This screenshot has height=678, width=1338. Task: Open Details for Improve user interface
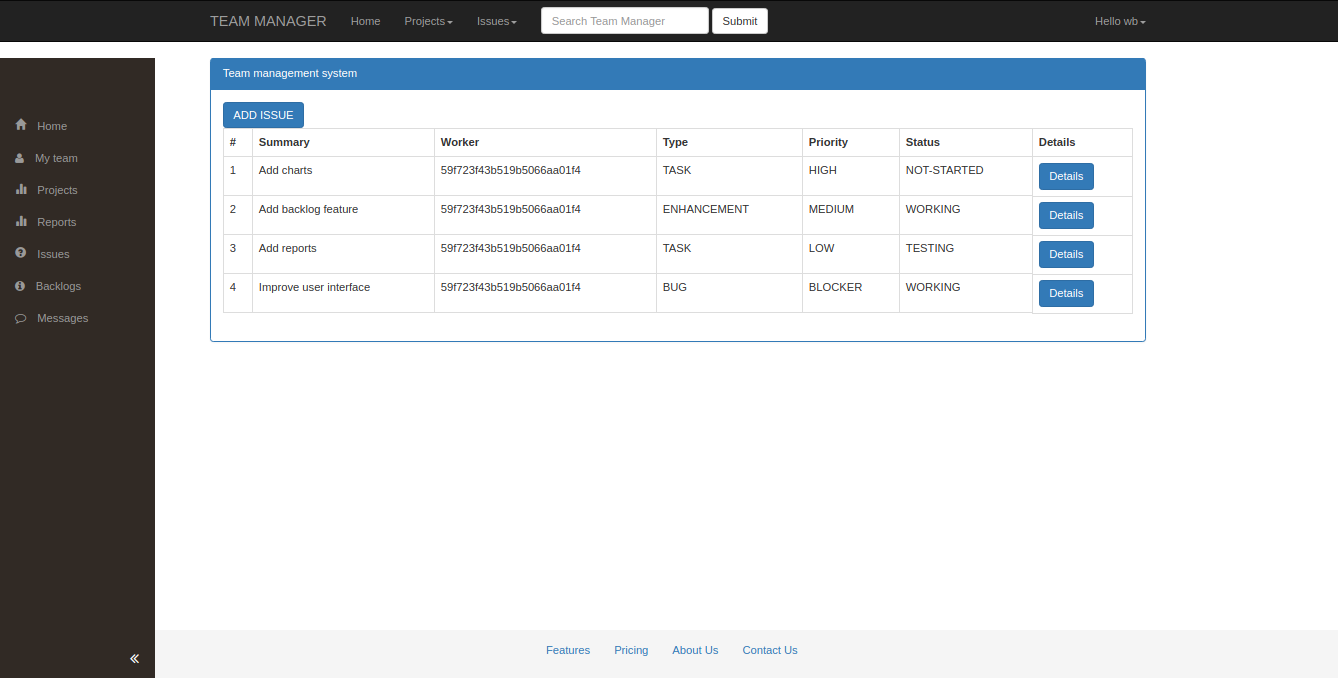coord(1066,293)
